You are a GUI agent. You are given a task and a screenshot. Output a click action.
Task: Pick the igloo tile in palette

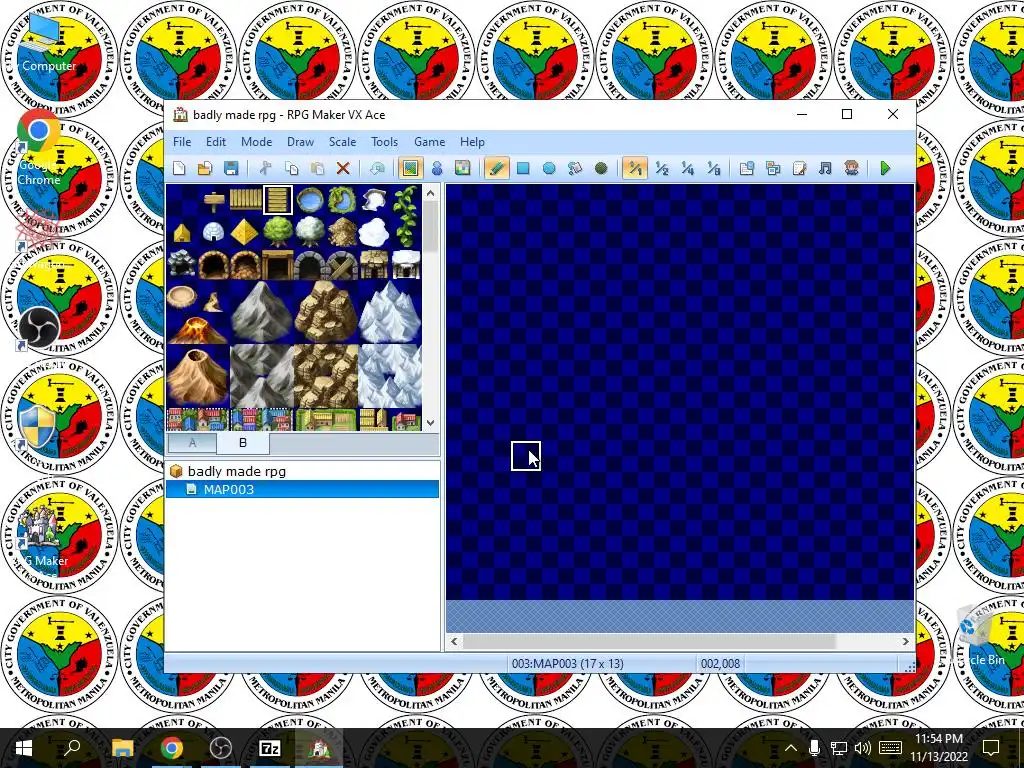click(214, 232)
